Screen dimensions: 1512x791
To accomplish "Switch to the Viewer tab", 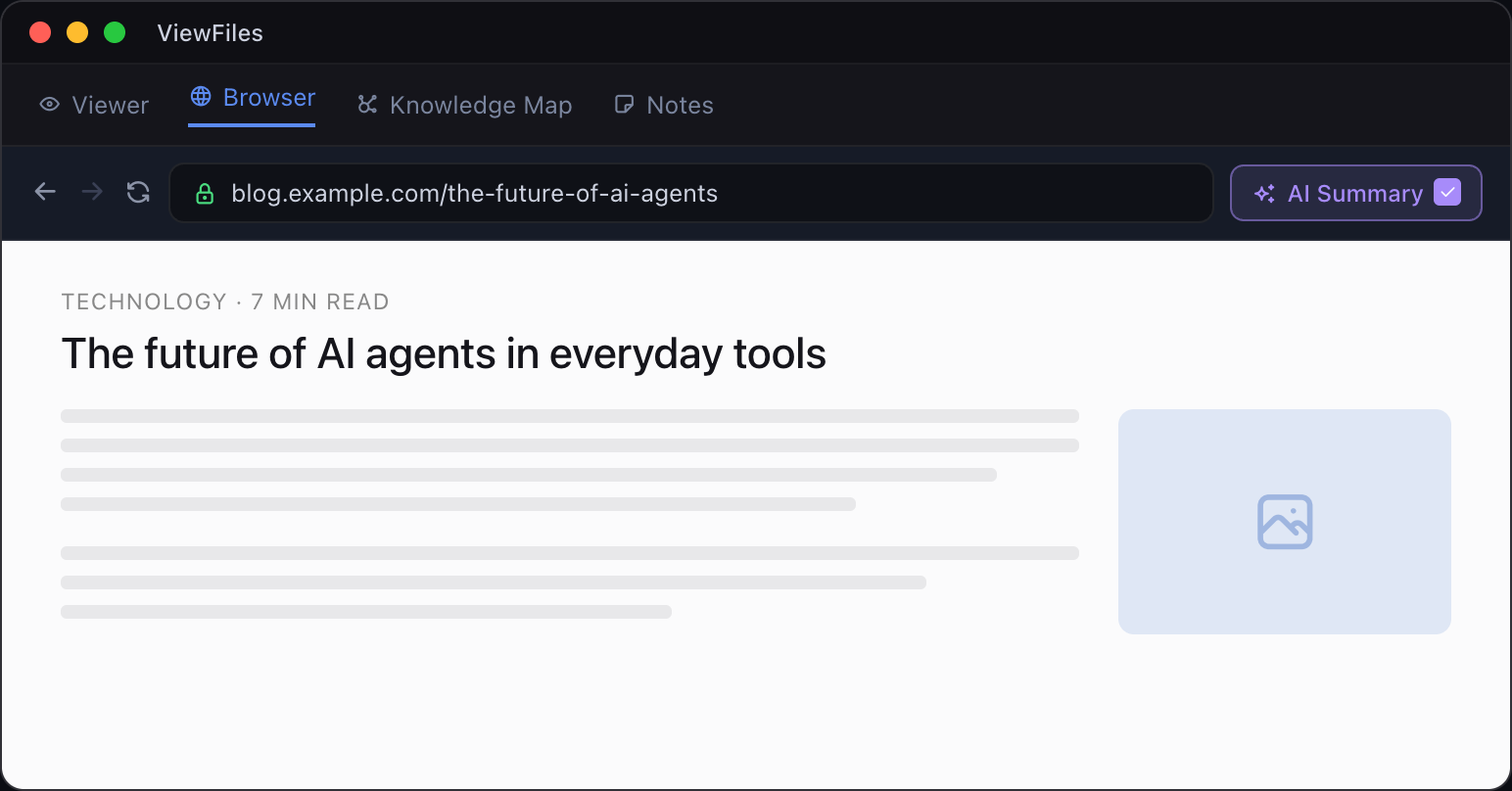I will click(94, 105).
